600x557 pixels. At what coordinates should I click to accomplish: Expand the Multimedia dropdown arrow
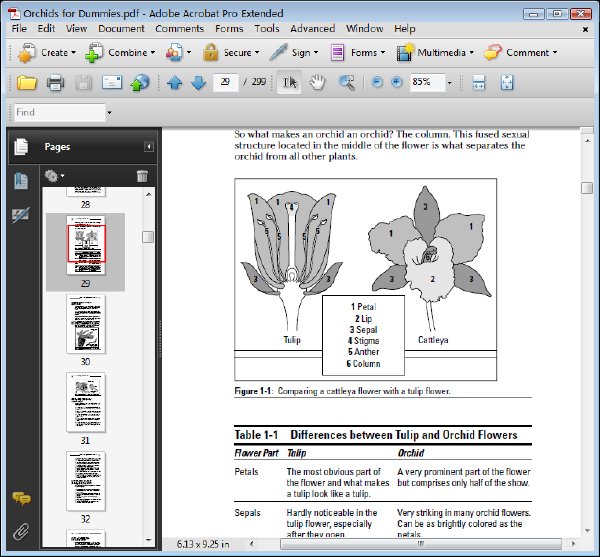472,53
